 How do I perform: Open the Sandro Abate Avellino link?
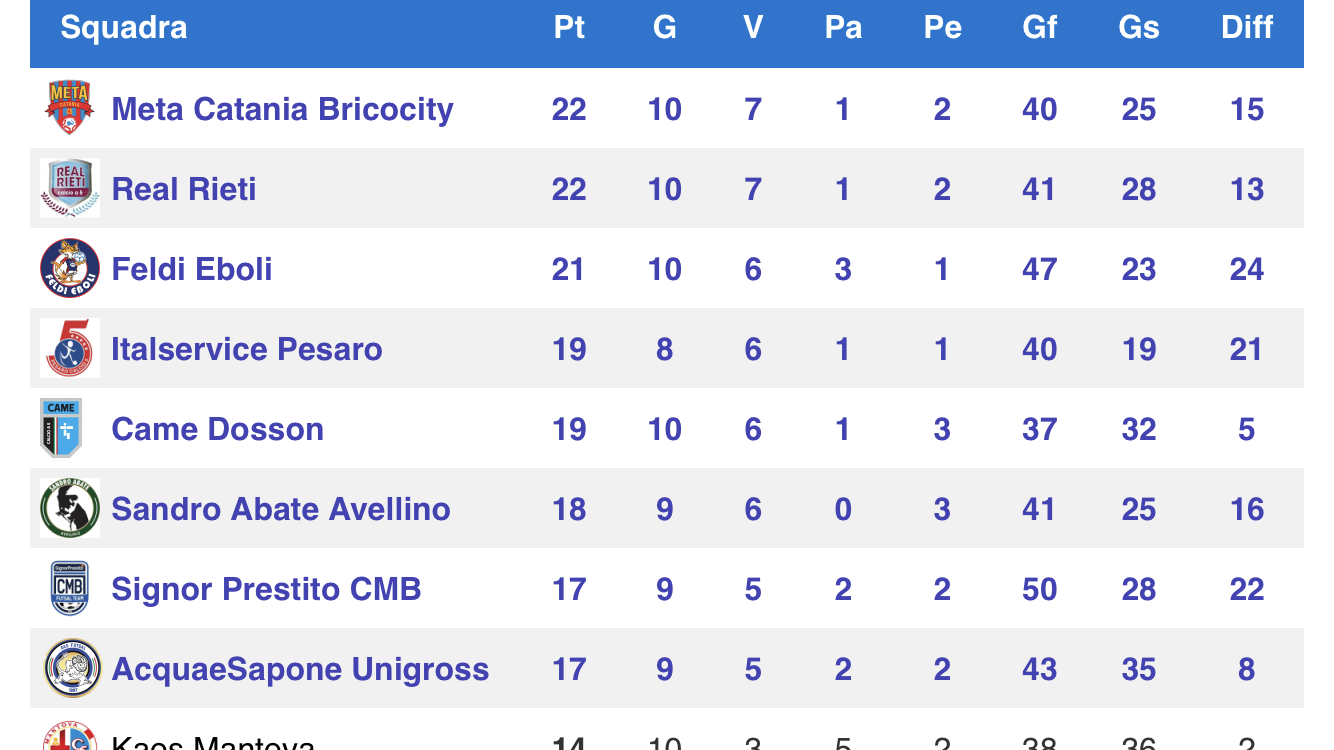click(281, 509)
